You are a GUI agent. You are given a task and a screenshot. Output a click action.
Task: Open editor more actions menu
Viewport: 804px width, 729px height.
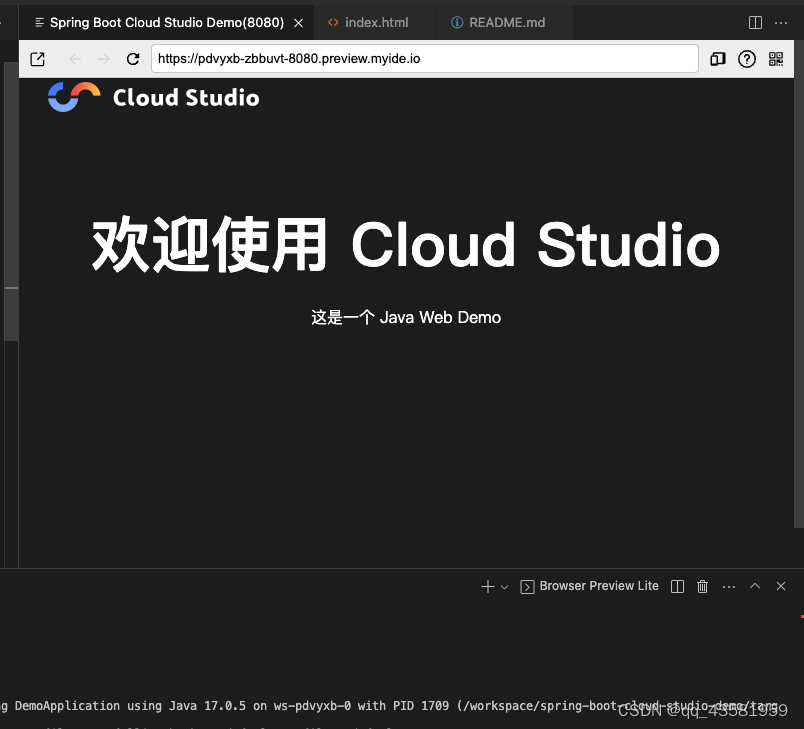[x=781, y=23]
